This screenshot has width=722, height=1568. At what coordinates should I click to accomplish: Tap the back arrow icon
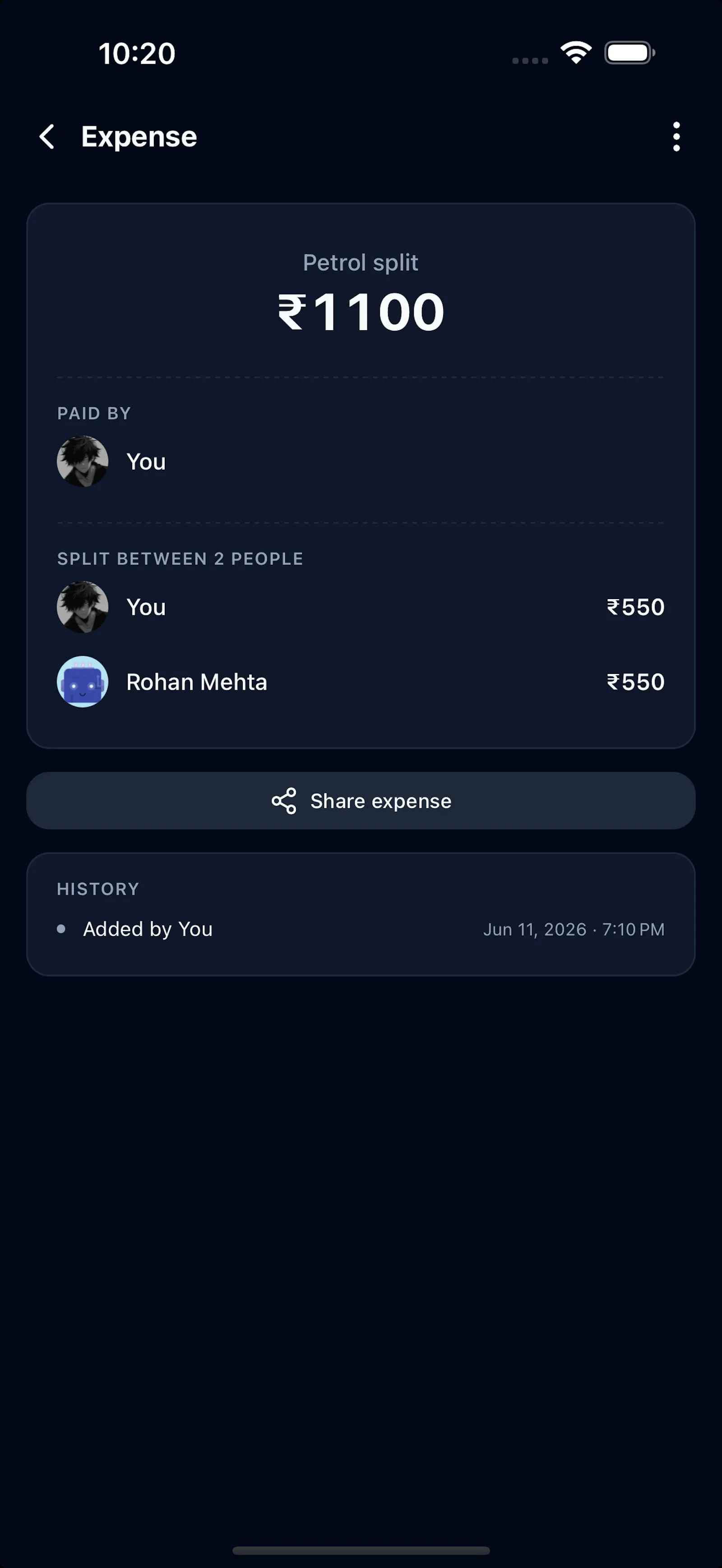47,136
